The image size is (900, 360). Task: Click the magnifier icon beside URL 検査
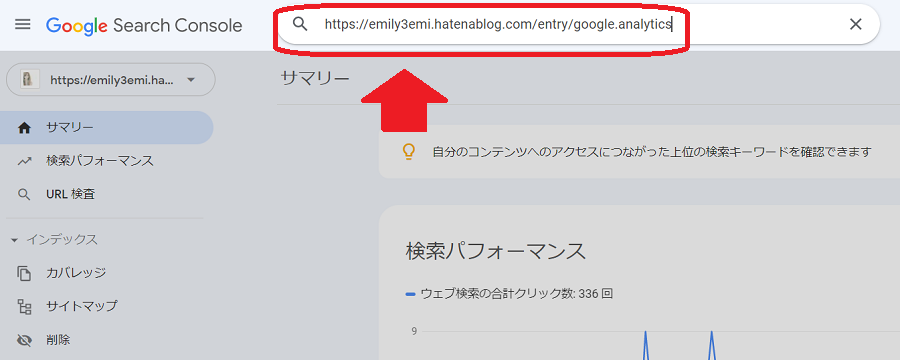pyautogui.click(x=24, y=195)
